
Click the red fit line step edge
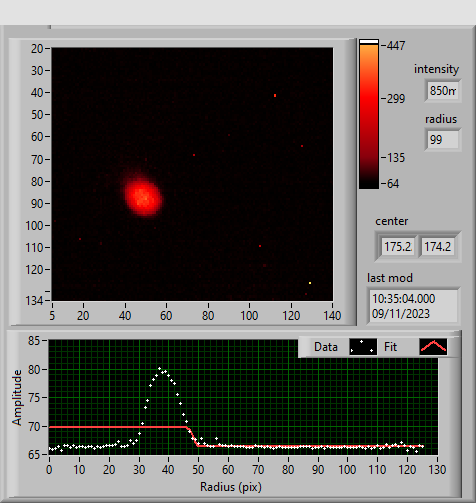click(192, 436)
